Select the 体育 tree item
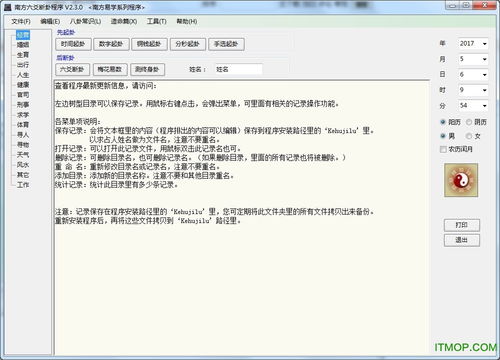 (23, 125)
